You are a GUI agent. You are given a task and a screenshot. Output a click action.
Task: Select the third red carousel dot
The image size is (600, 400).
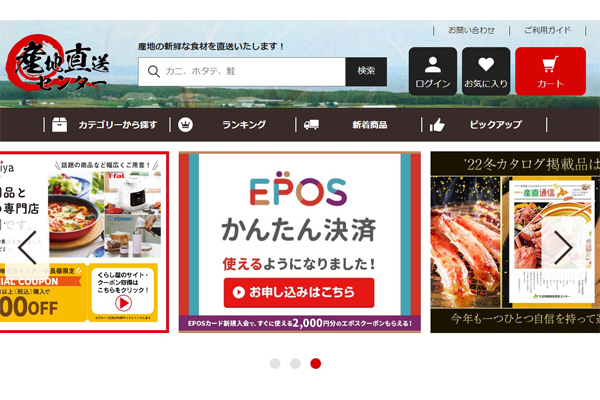tap(316, 363)
